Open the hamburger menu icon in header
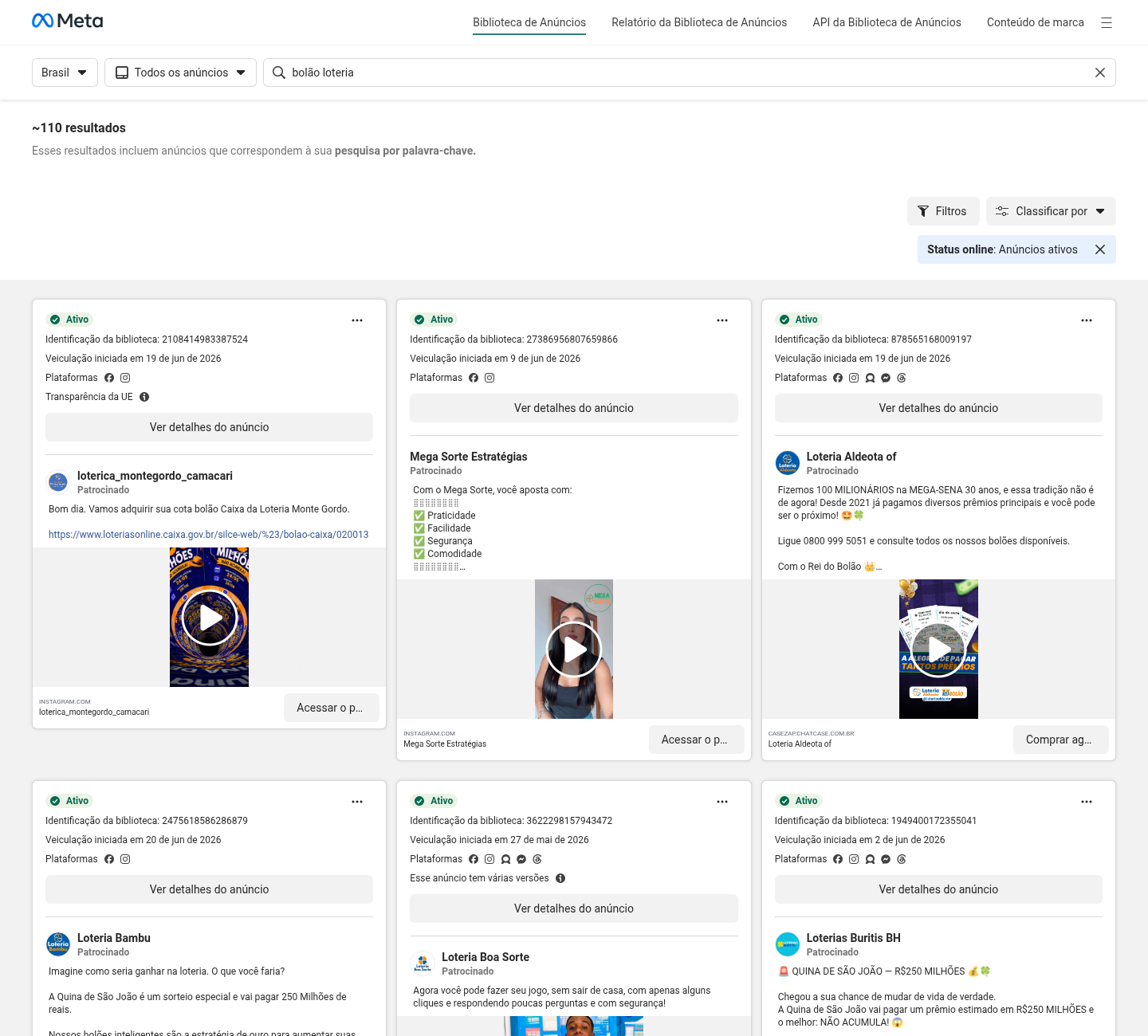This screenshot has height=1036, width=1148. pos(1107,22)
